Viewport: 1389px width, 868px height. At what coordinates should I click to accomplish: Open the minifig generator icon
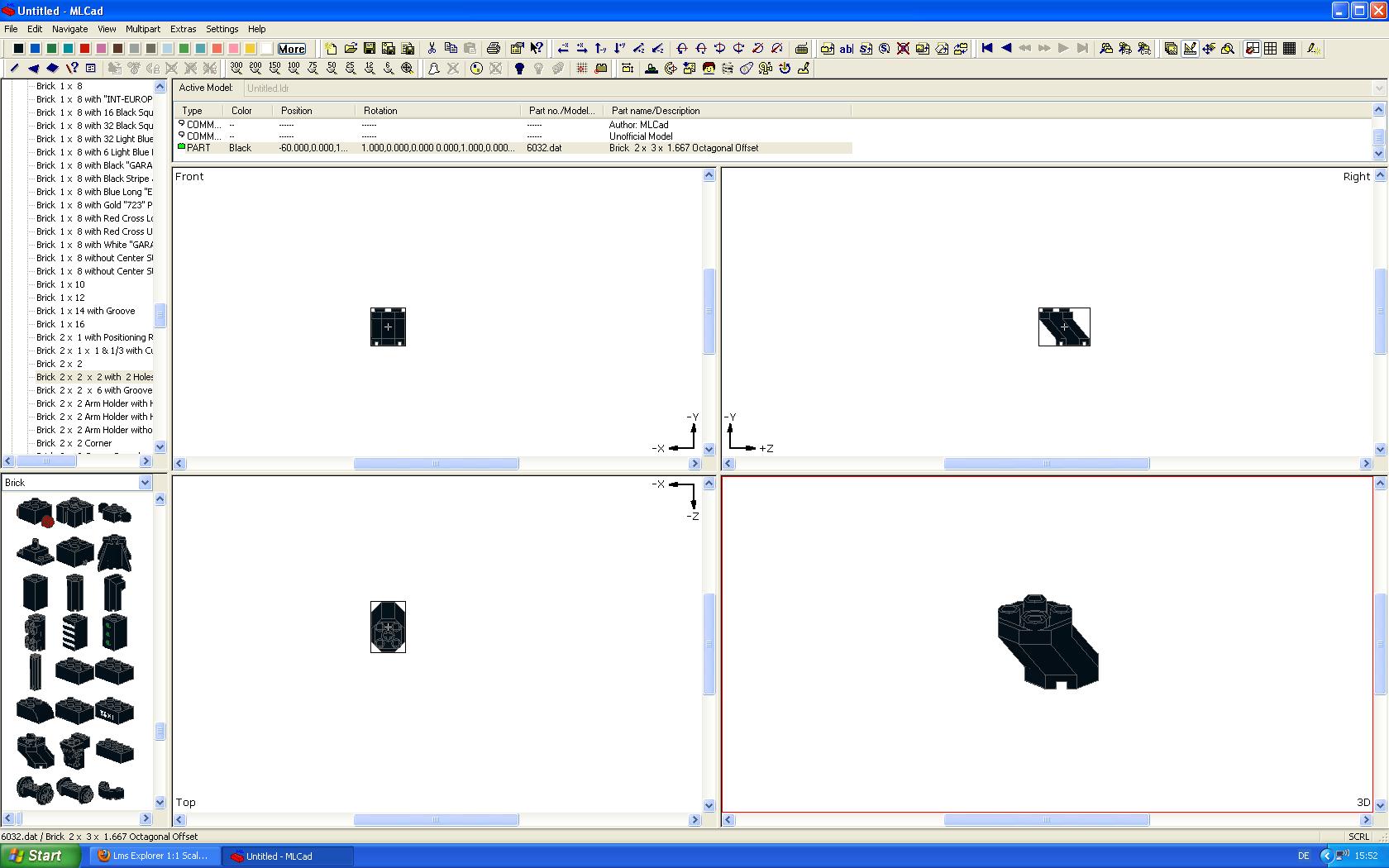tap(709, 69)
